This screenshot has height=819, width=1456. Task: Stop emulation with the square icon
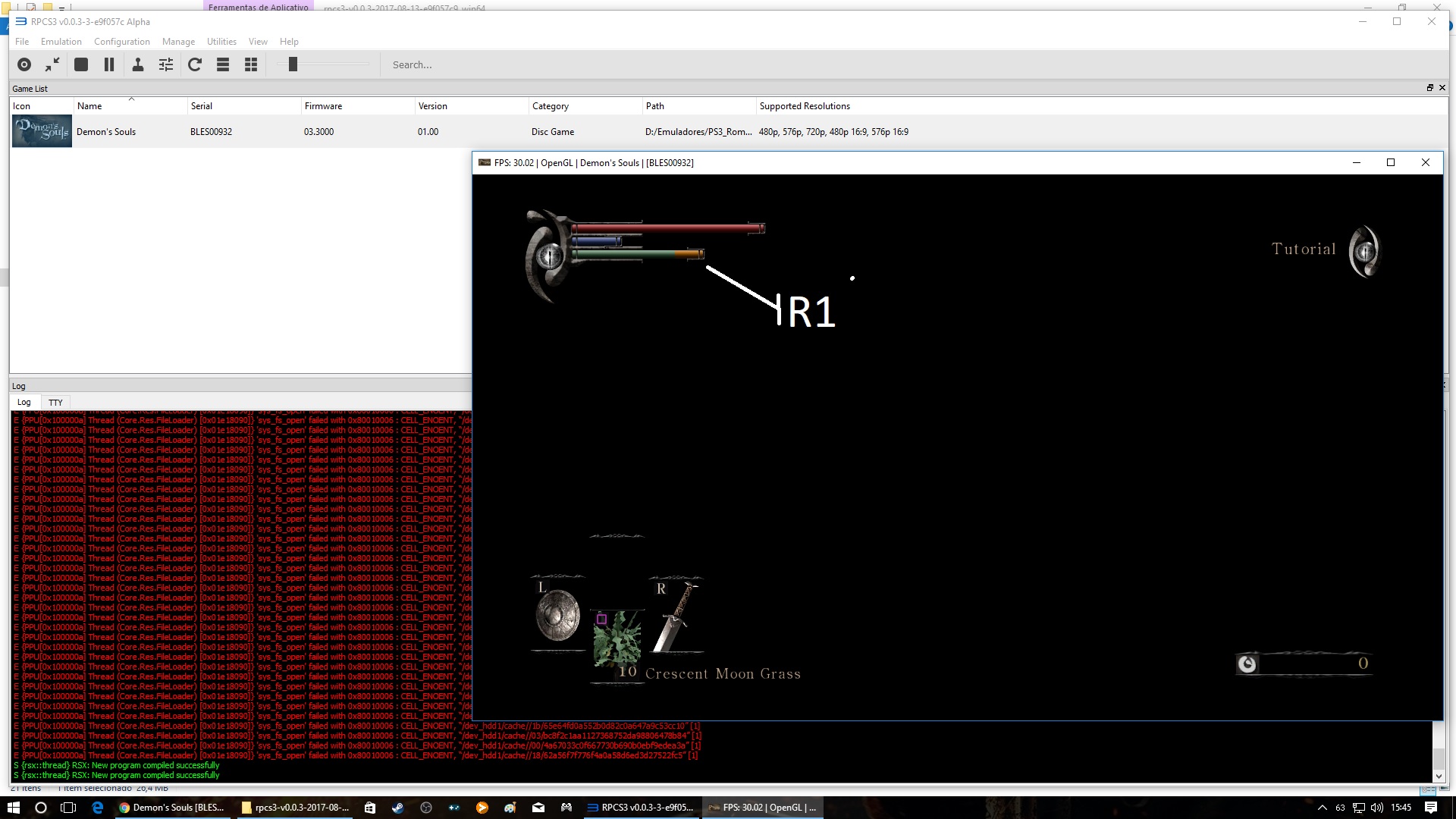tap(81, 64)
